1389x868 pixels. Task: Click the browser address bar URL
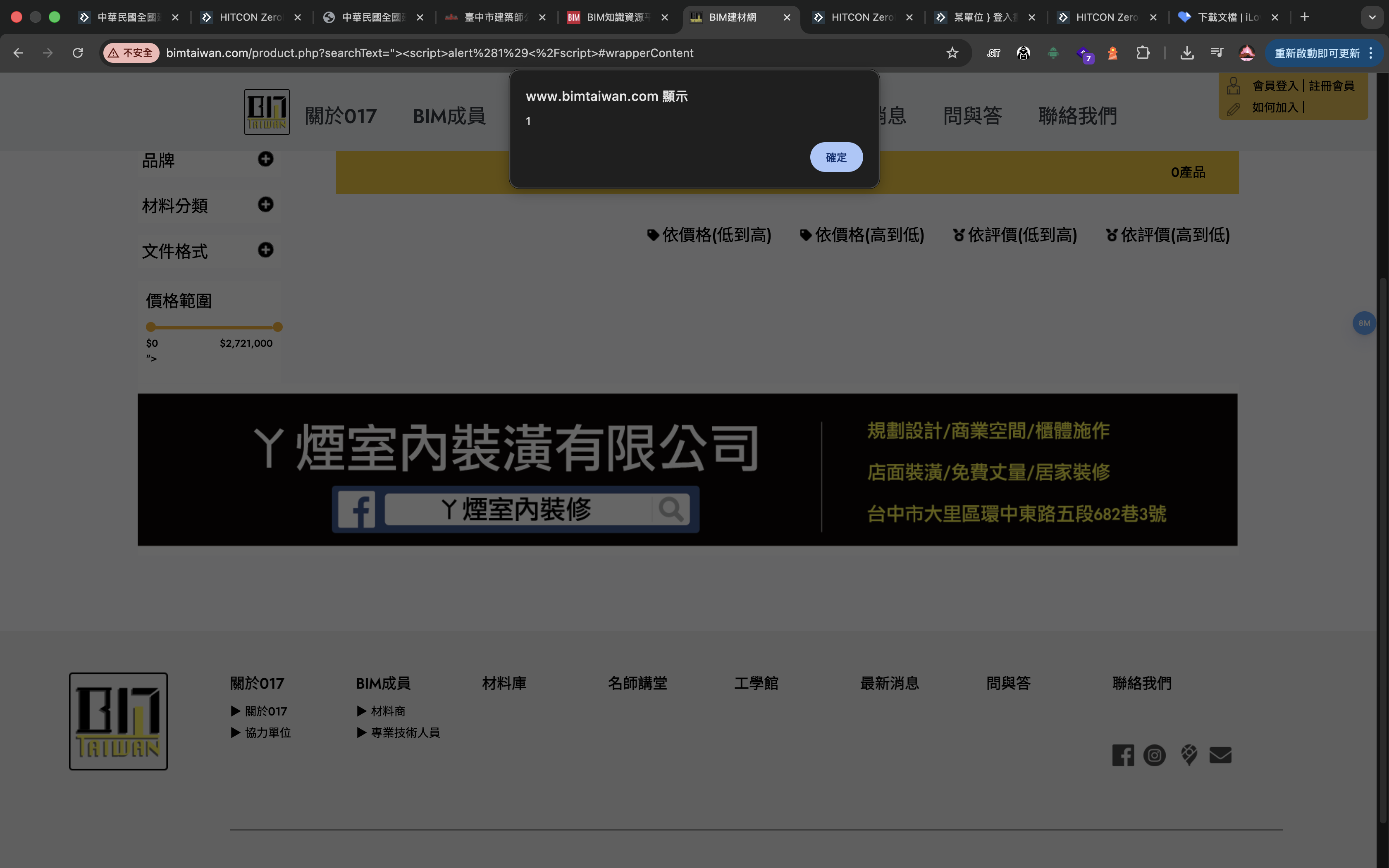pyautogui.click(x=430, y=53)
